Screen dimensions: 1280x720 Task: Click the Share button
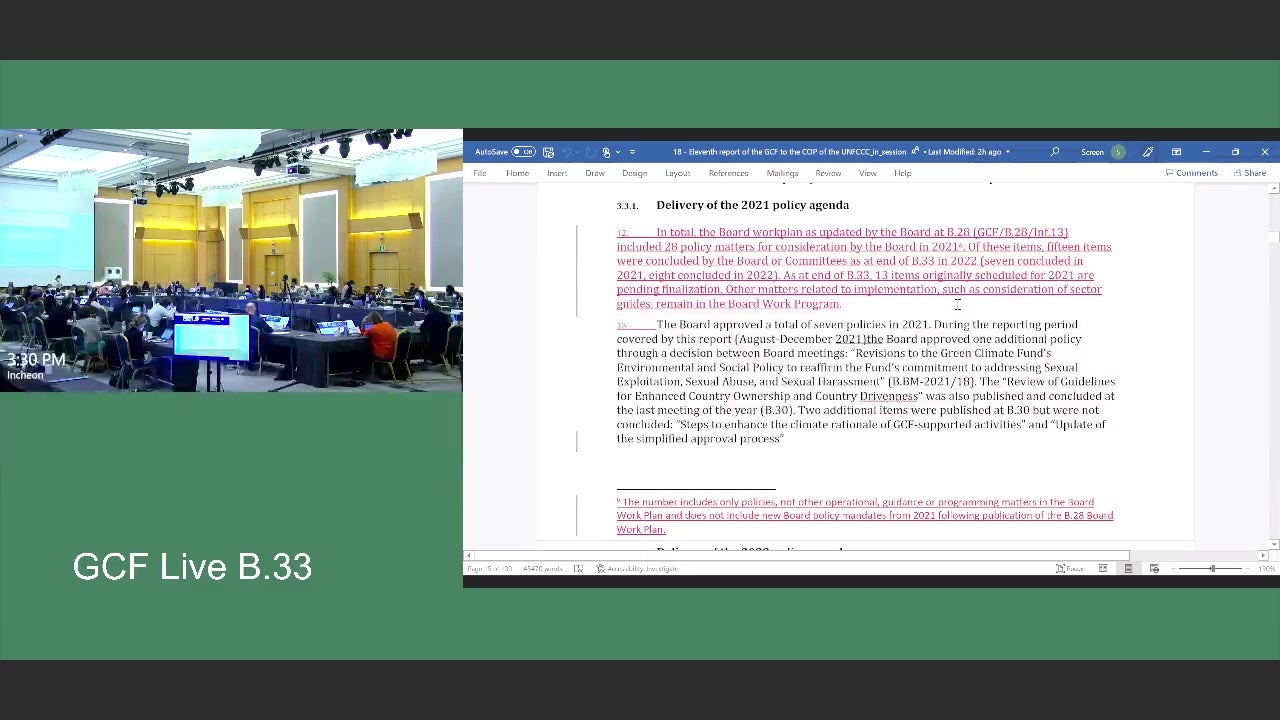coord(1250,173)
